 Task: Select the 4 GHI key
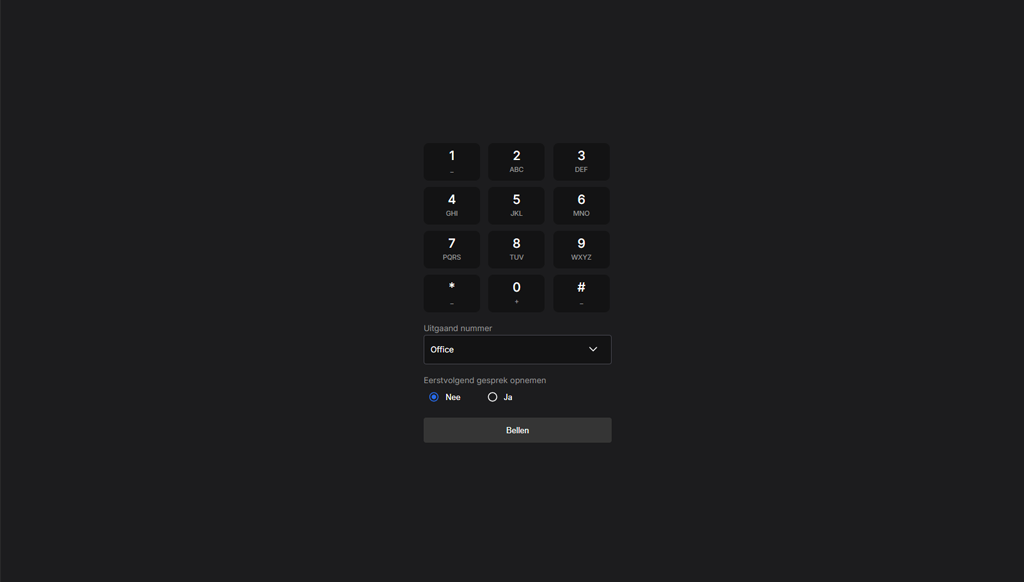(451, 206)
